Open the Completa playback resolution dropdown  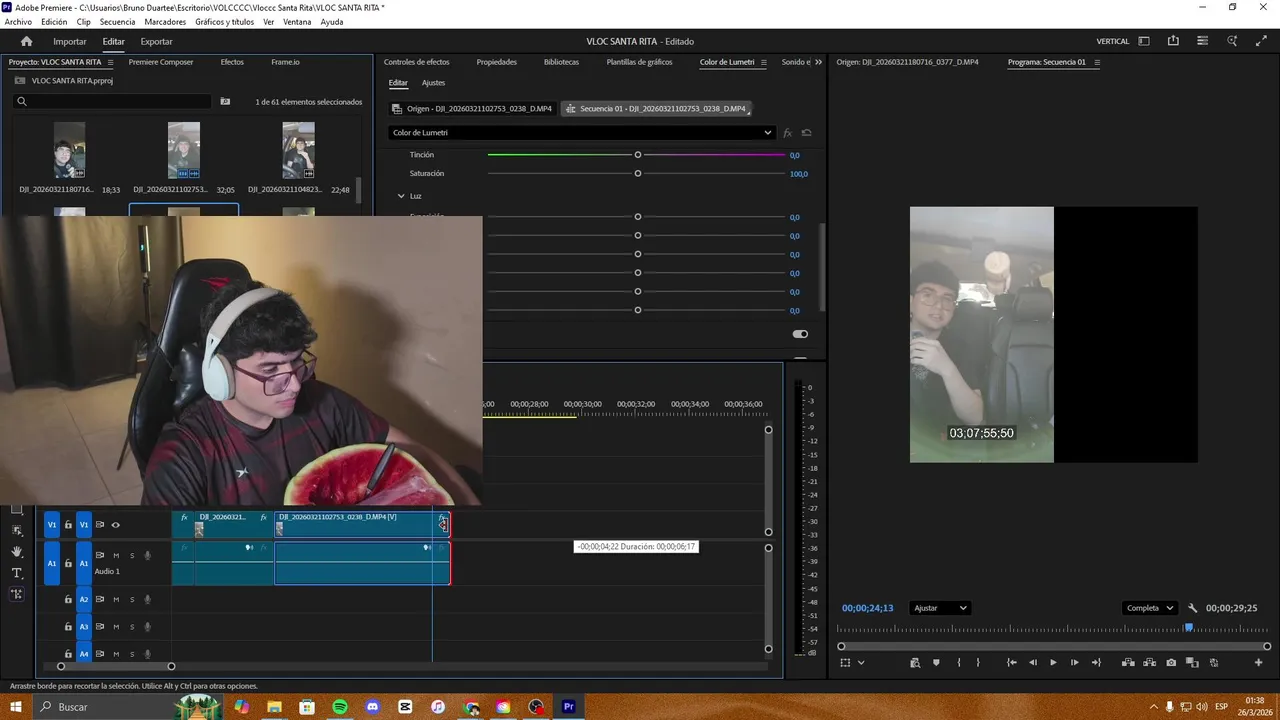[x=1150, y=608]
